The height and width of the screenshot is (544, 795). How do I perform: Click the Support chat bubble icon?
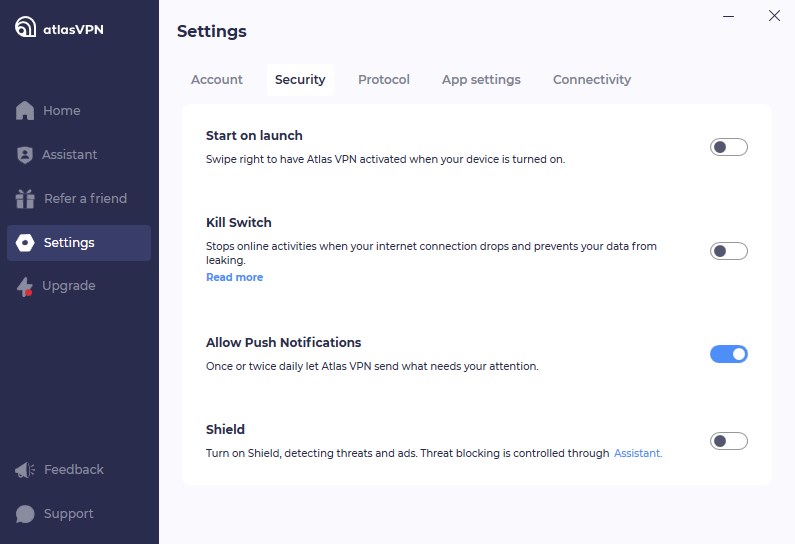click(x=25, y=514)
